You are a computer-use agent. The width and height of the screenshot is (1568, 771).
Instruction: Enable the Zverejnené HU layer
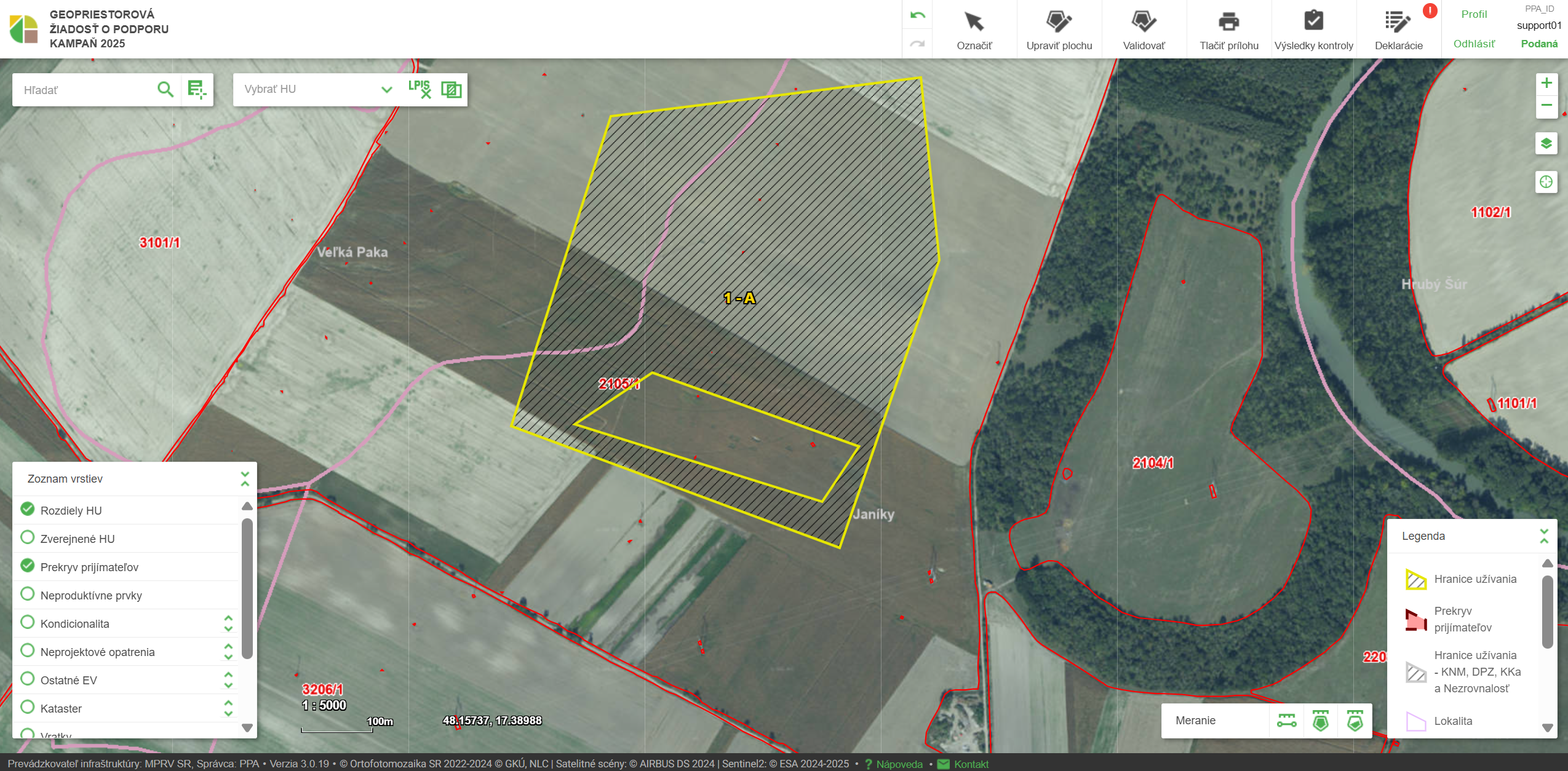click(x=28, y=537)
